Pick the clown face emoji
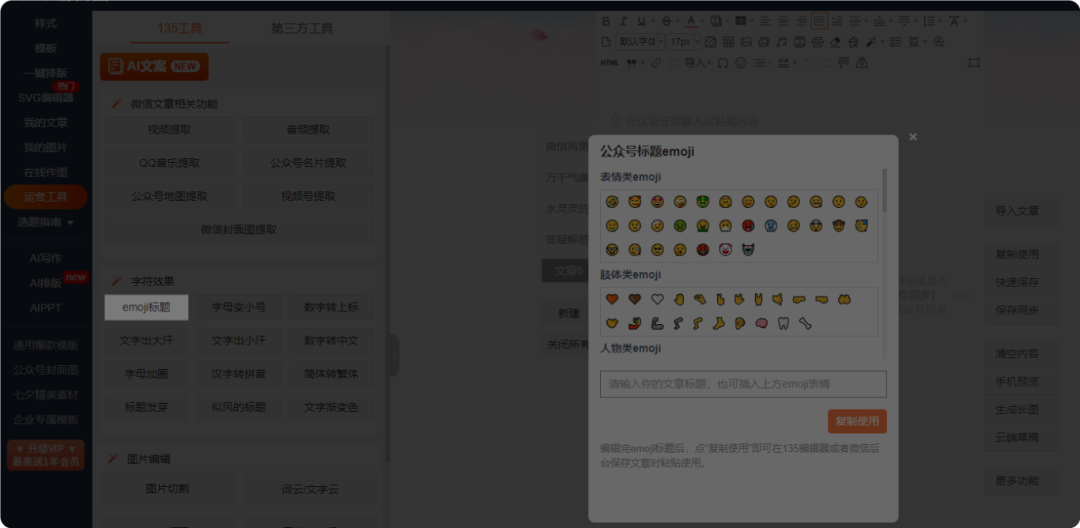The width and height of the screenshot is (1080, 528). click(725, 249)
